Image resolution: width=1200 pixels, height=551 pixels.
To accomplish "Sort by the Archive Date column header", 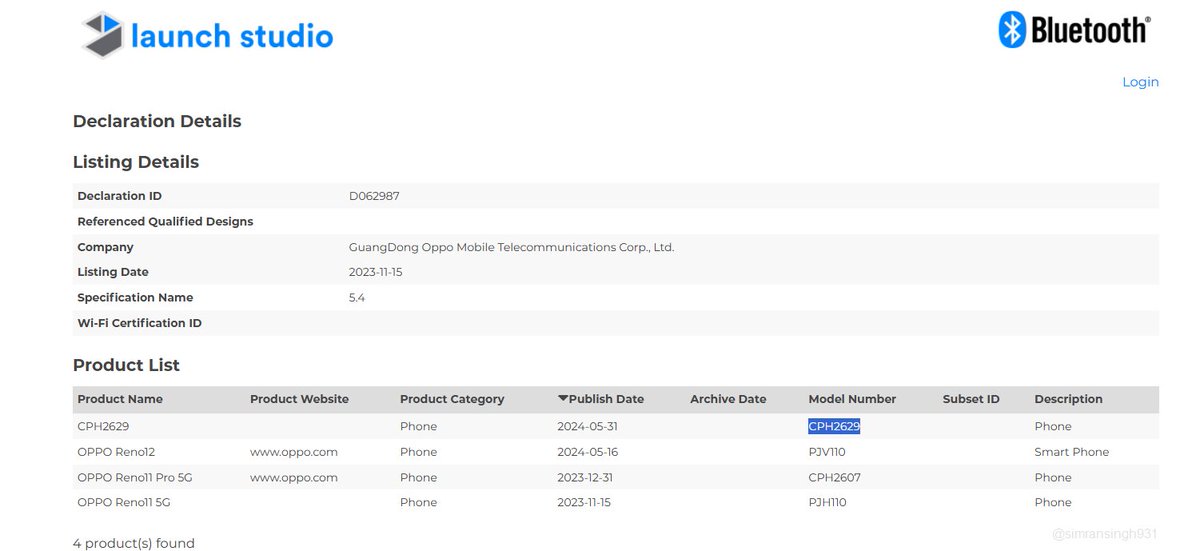I will coord(728,399).
